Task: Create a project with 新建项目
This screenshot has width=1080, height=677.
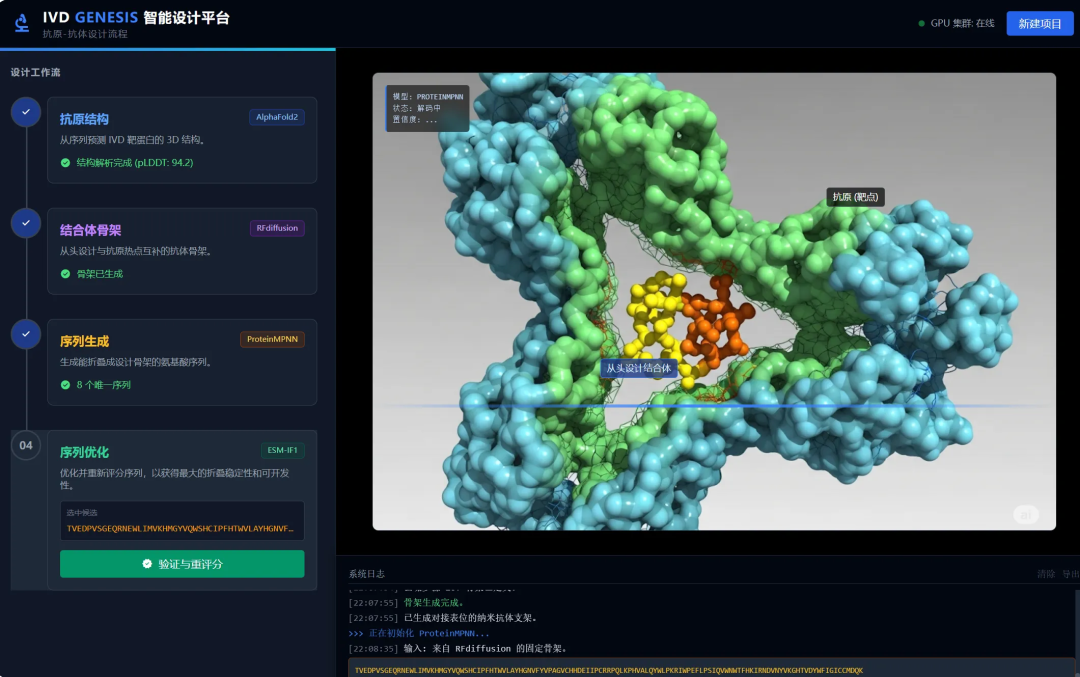Action: pyautogui.click(x=1039, y=23)
